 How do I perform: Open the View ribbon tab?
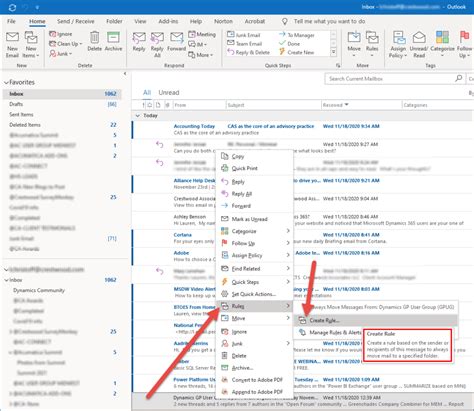coord(140,21)
